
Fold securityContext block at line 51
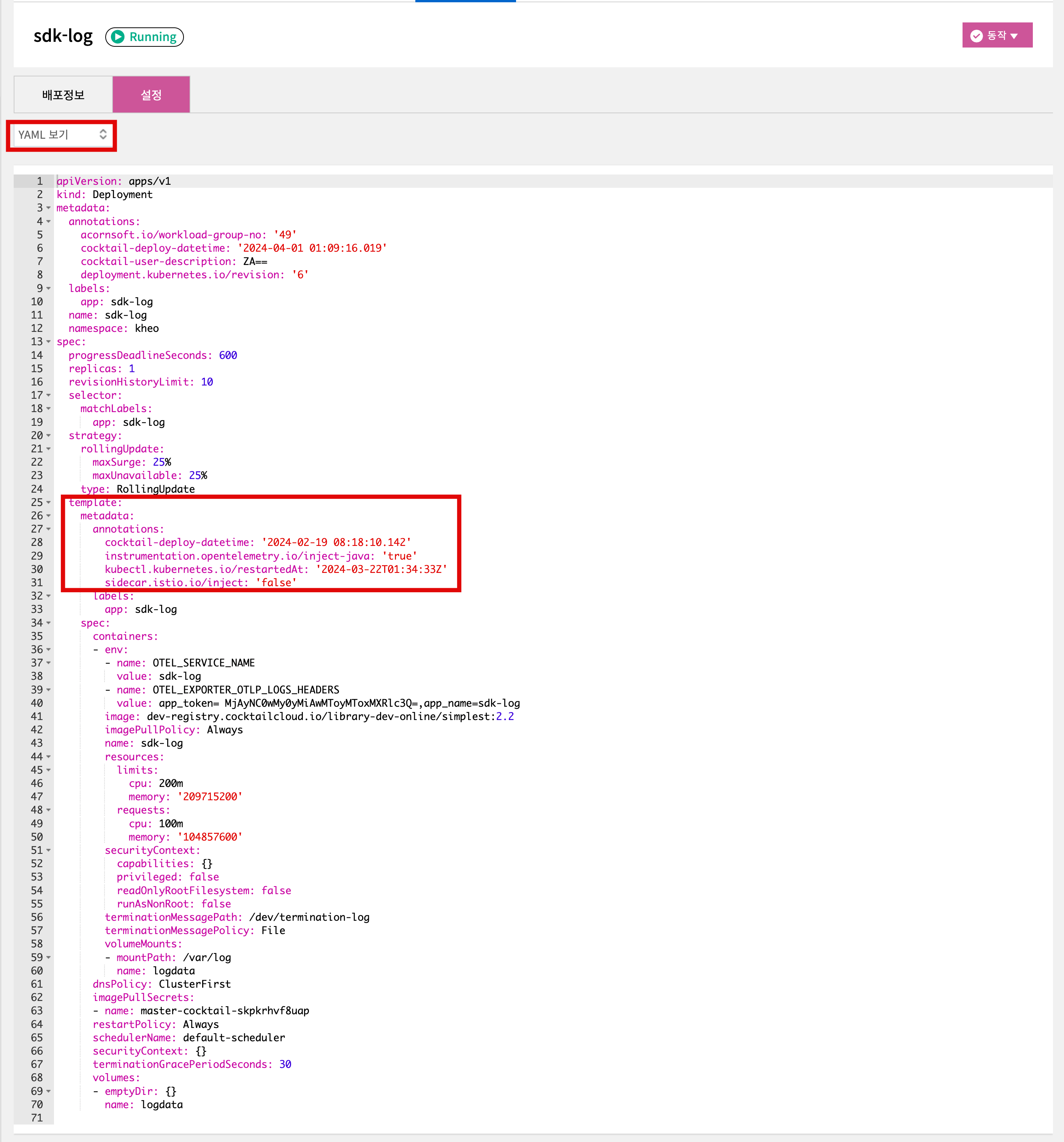[x=49, y=851]
